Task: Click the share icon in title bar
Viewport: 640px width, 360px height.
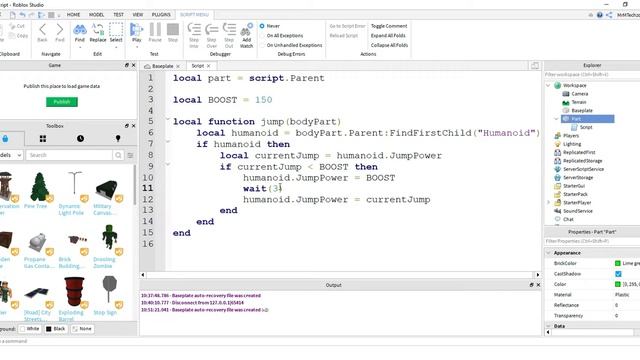Action: point(609,15)
